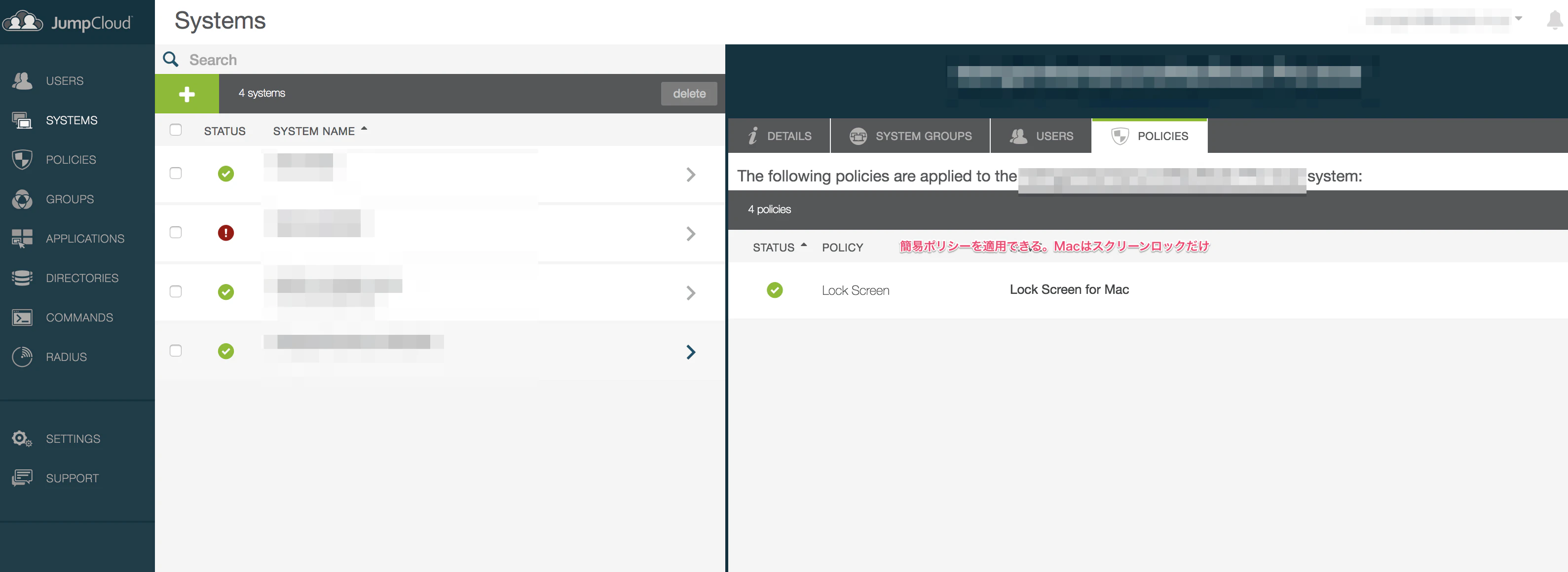Expand the last system row chevron
The width and height of the screenshot is (1568, 572).
point(691,353)
